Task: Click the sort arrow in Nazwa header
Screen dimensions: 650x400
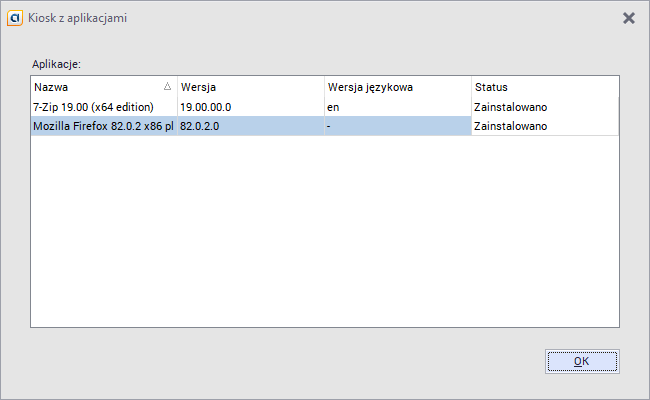Action: [167, 87]
